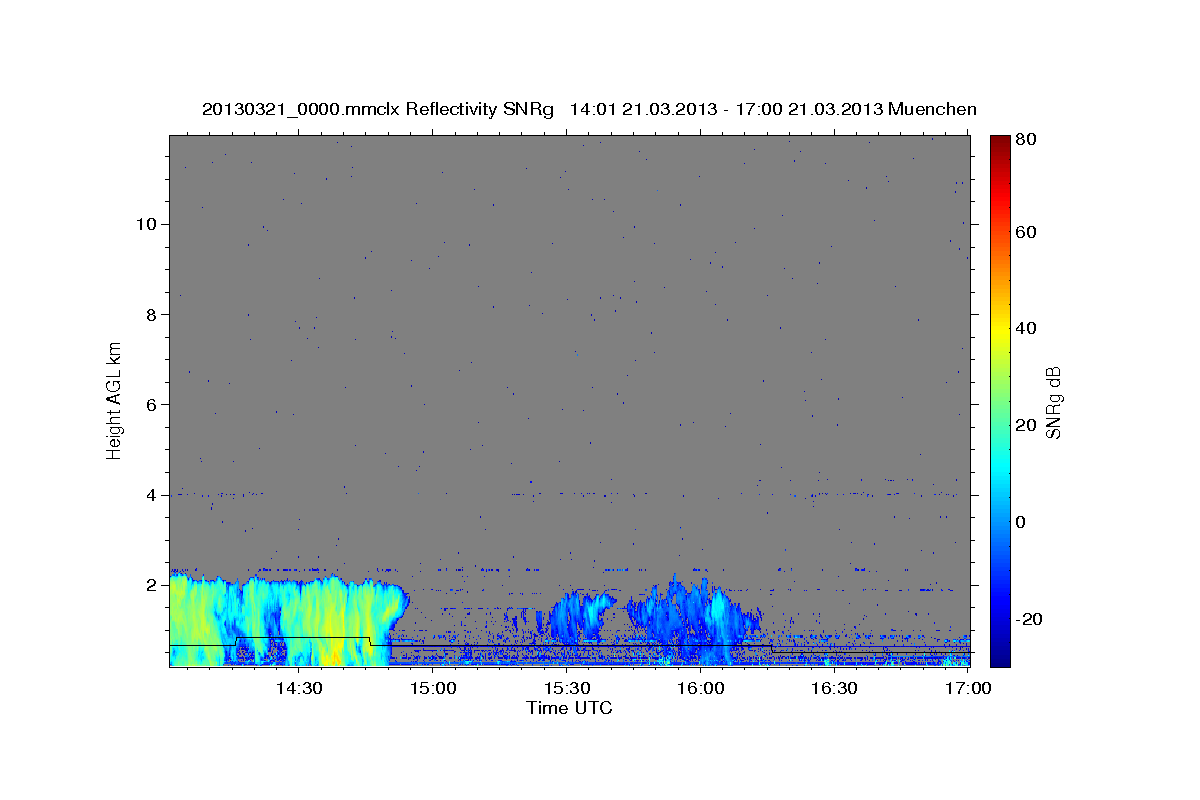Click the 15:30 time tick label
The height and width of the screenshot is (800, 1200).
coord(566,688)
